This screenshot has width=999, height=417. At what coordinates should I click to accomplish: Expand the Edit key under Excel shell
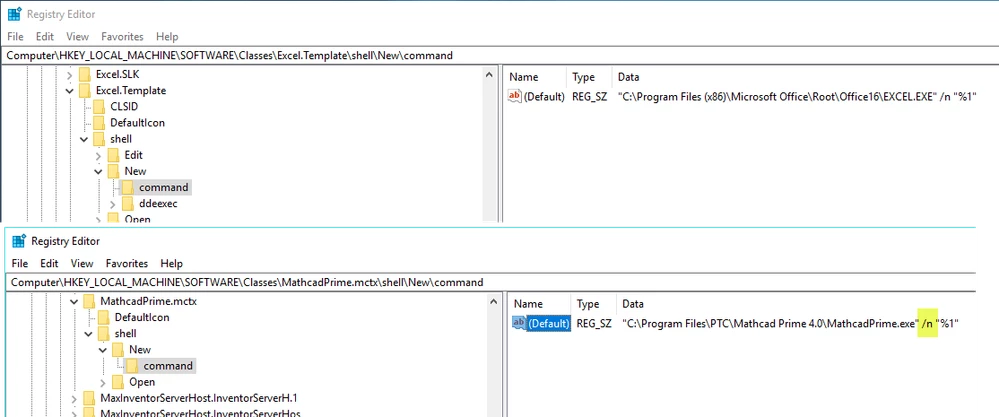[x=98, y=155]
